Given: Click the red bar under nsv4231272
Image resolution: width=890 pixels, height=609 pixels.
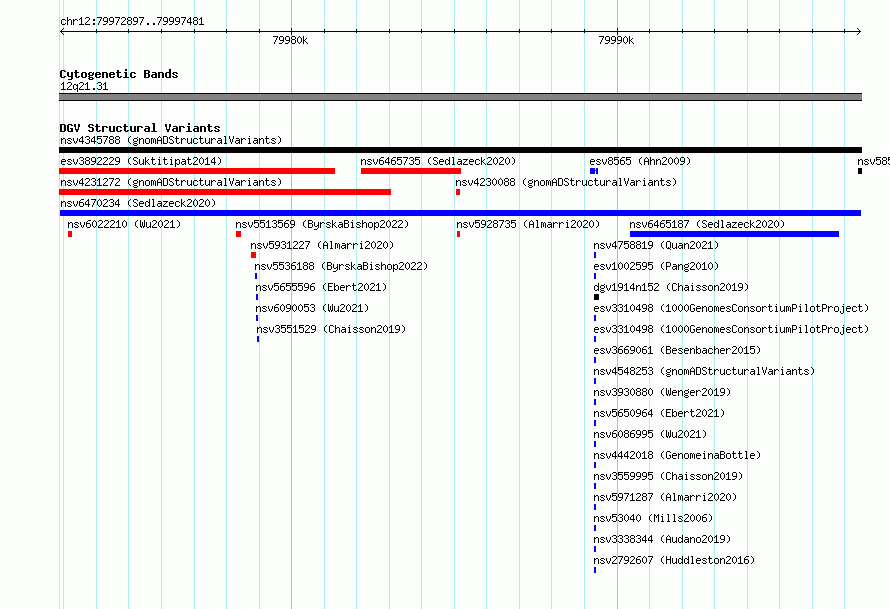Looking at the screenshot, I should pyautogui.click(x=225, y=192).
